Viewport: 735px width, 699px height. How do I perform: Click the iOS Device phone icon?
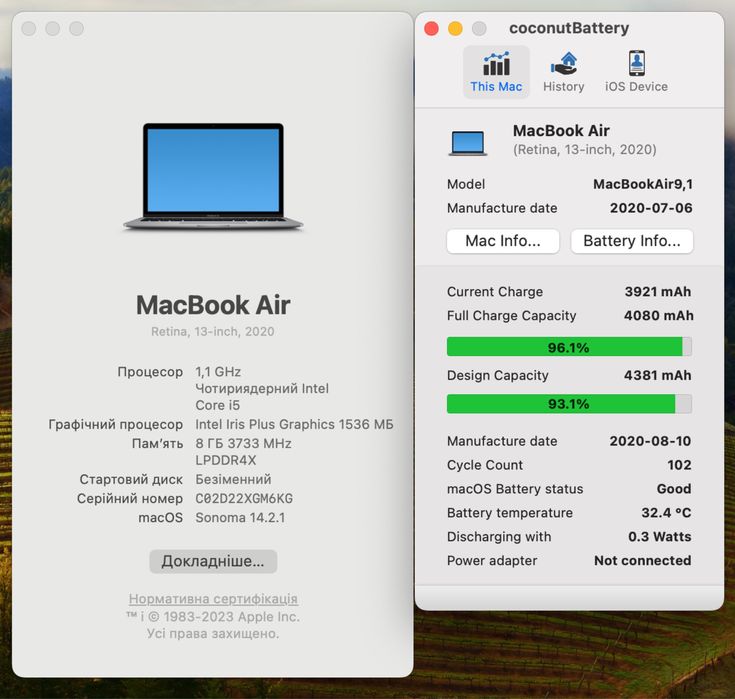tap(637, 63)
